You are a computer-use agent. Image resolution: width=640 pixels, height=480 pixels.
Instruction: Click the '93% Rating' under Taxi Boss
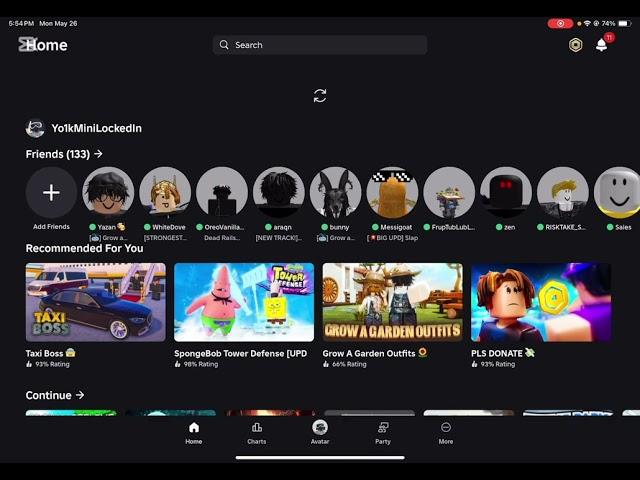(52, 364)
